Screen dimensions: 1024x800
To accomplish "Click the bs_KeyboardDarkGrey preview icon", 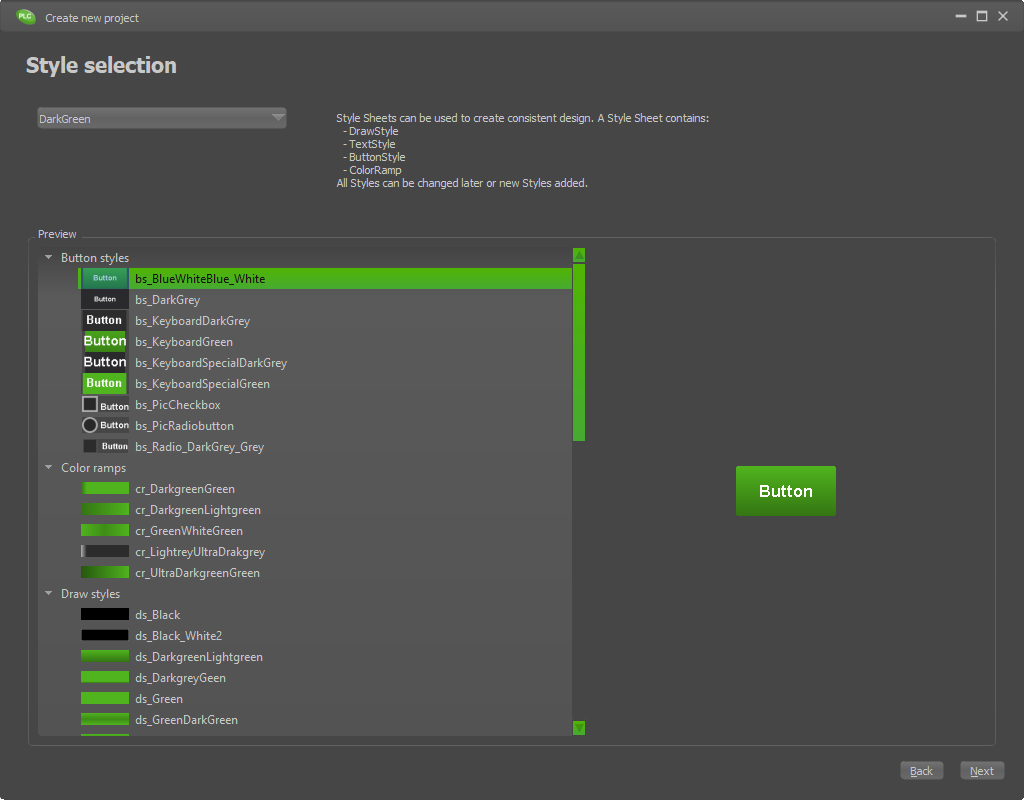I will point(104,320).
